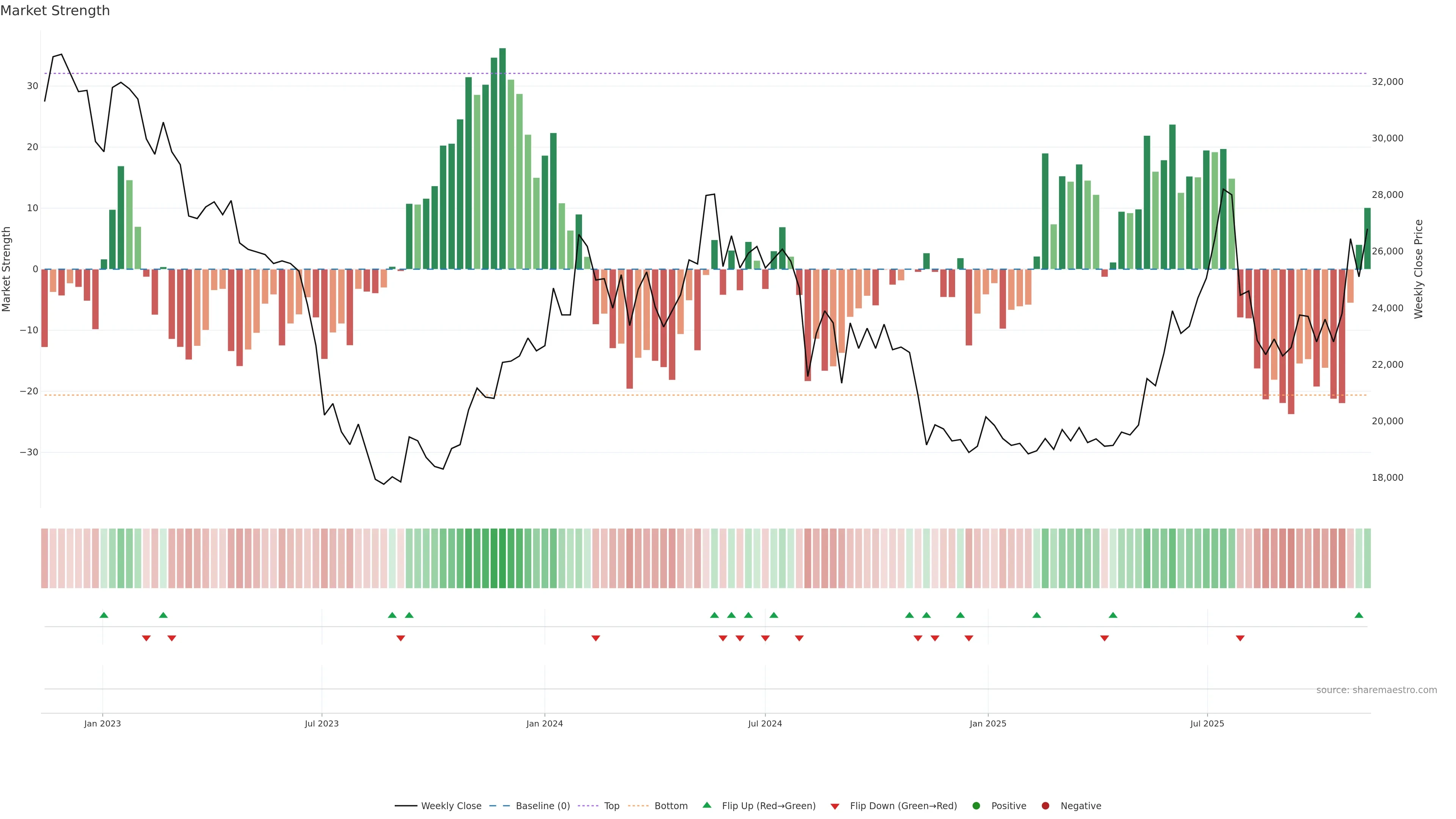
Task: Click the source: sharemaestro.com text
Action: tap(1376, 690)
